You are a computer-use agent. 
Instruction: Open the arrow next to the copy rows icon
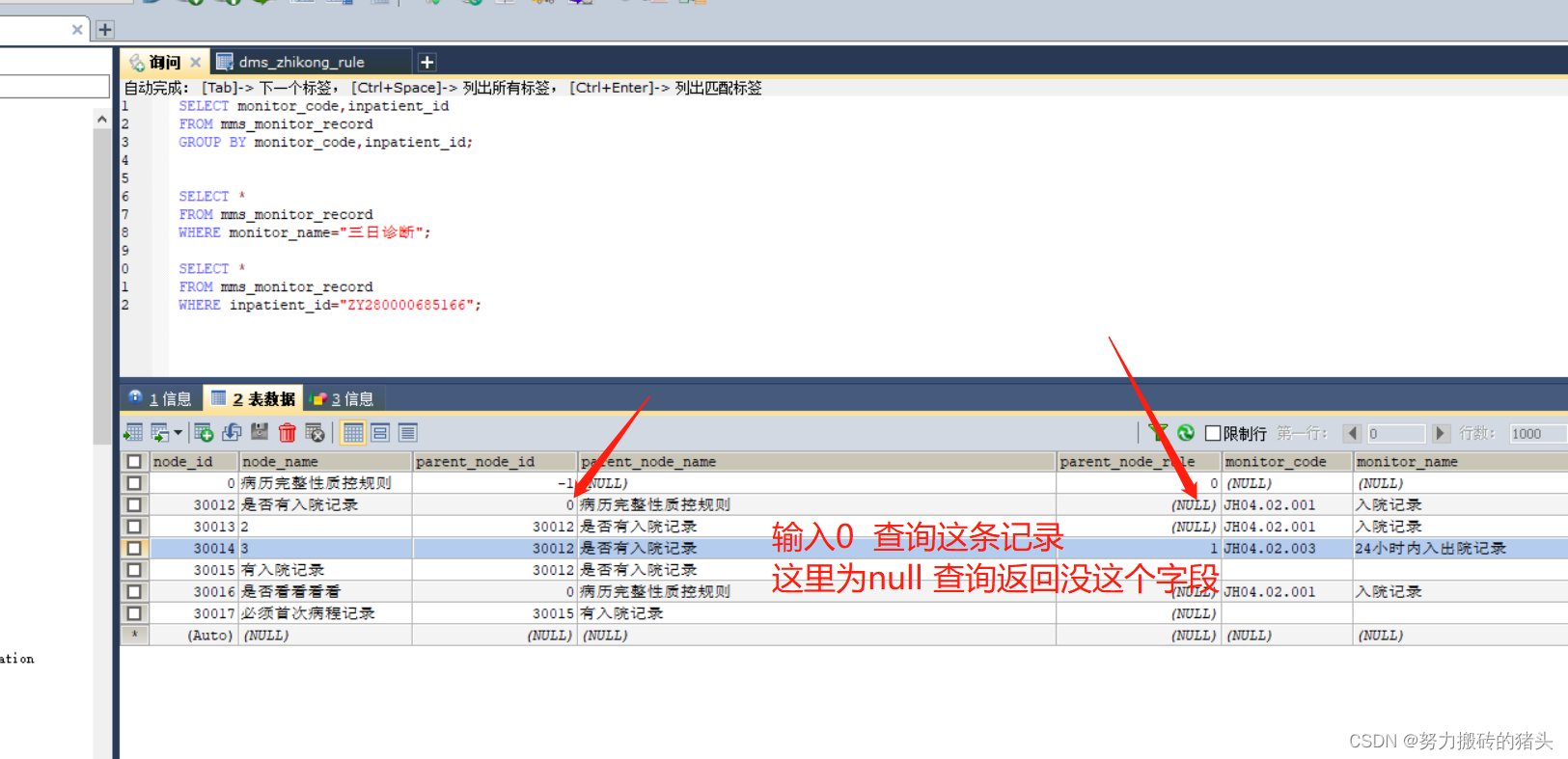pos(178,433)
